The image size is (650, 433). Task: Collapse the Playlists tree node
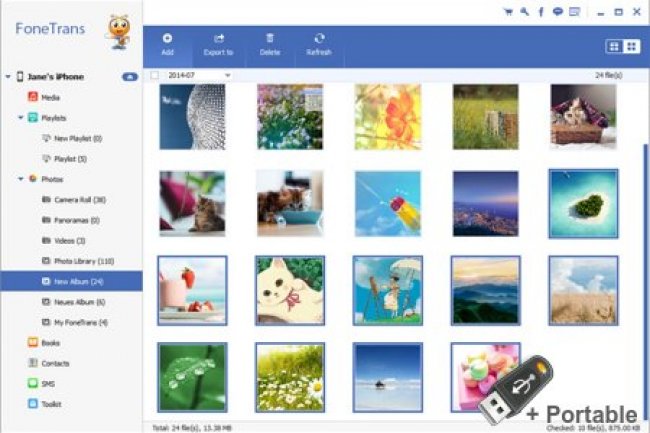(20, 118)
